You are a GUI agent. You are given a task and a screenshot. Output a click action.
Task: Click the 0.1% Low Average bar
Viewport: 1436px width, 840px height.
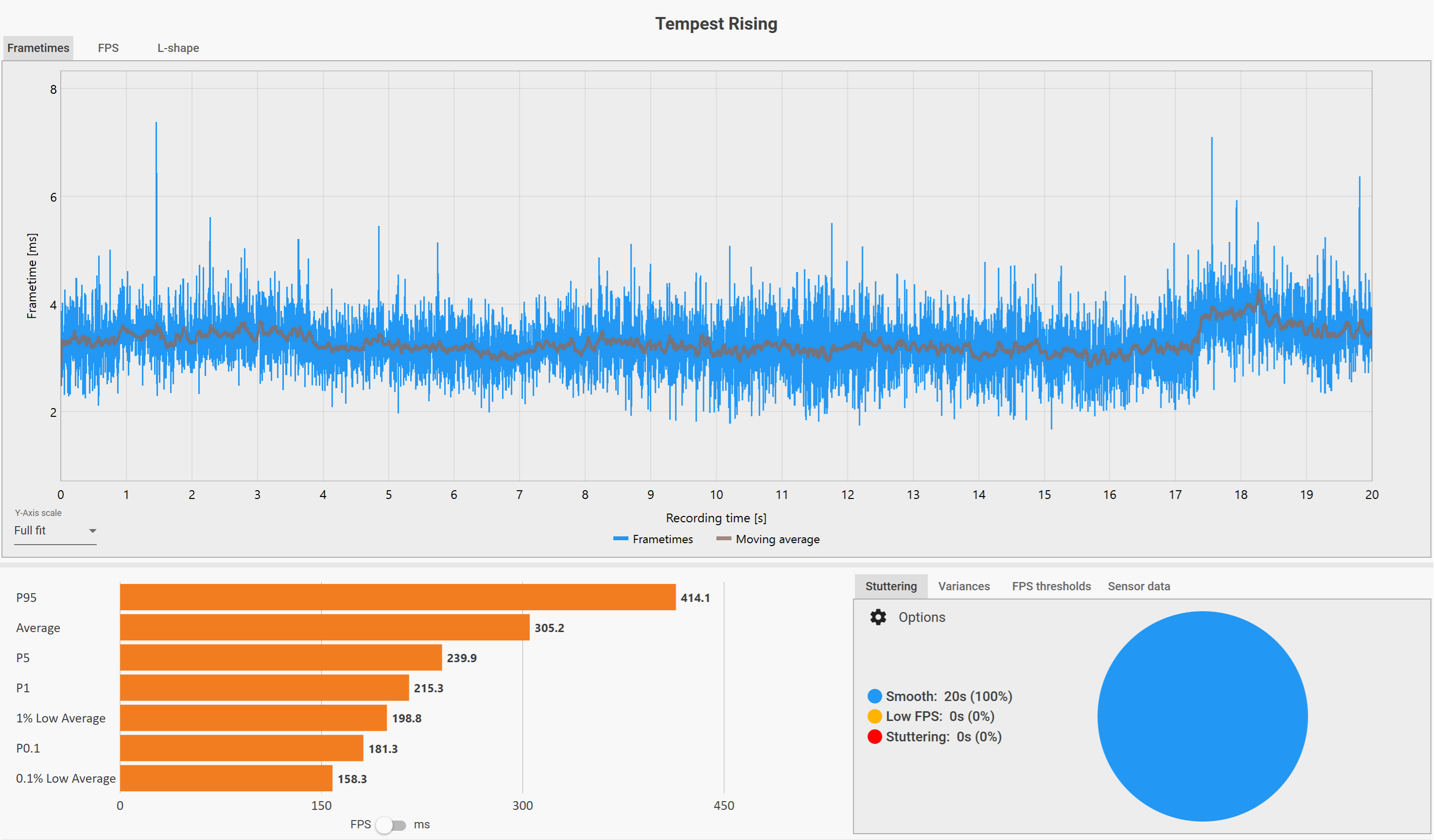click(x=226, y=779)
